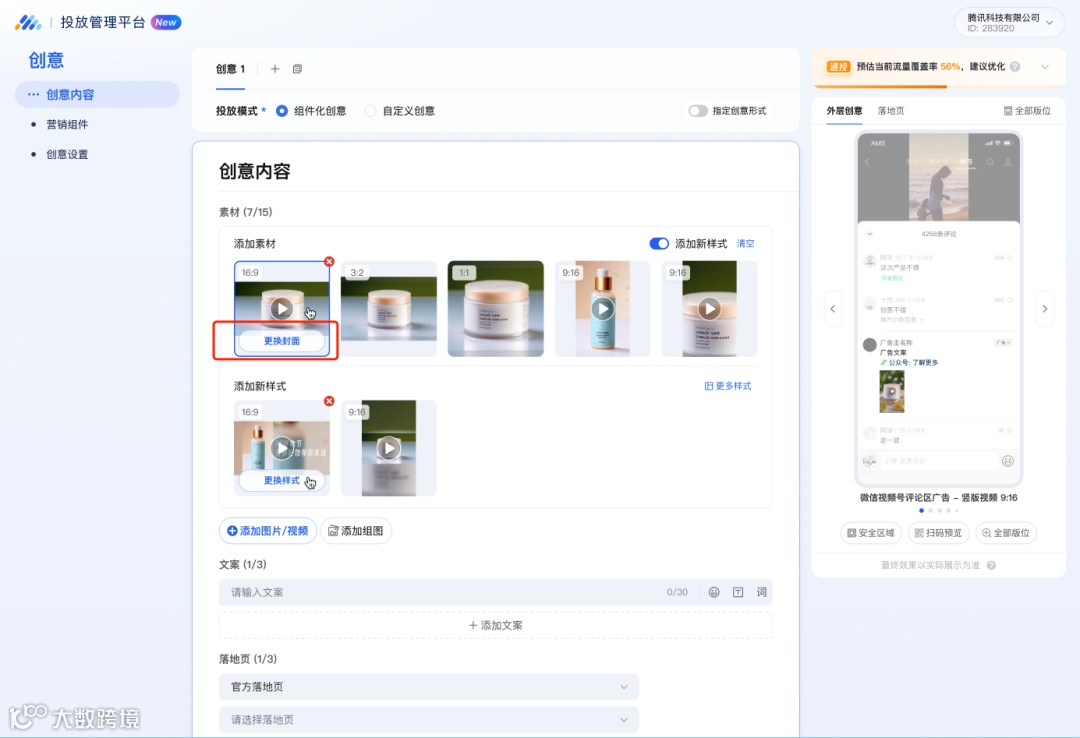Screen dimensions: 1080x738
Task: Remove the 16:9 new-style video via red X
Action: [329, 401]
